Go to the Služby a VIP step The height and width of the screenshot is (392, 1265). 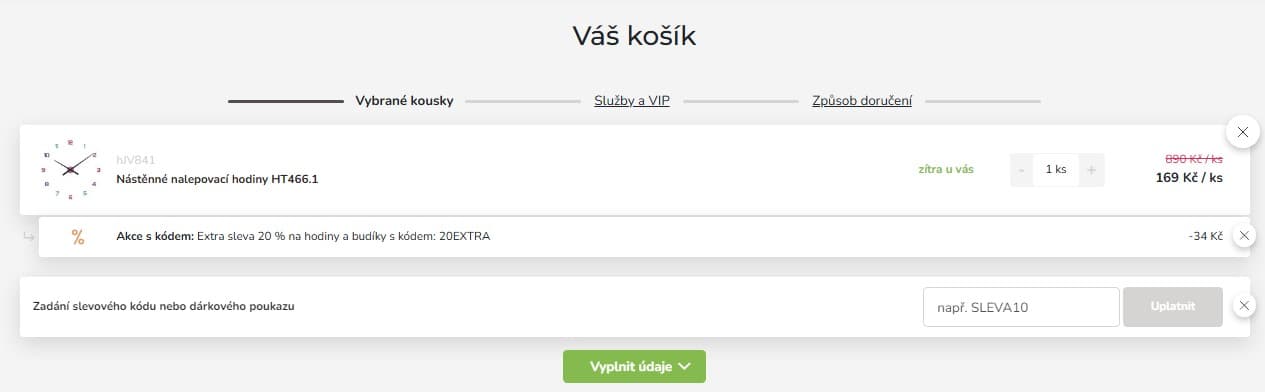point(632,101)
